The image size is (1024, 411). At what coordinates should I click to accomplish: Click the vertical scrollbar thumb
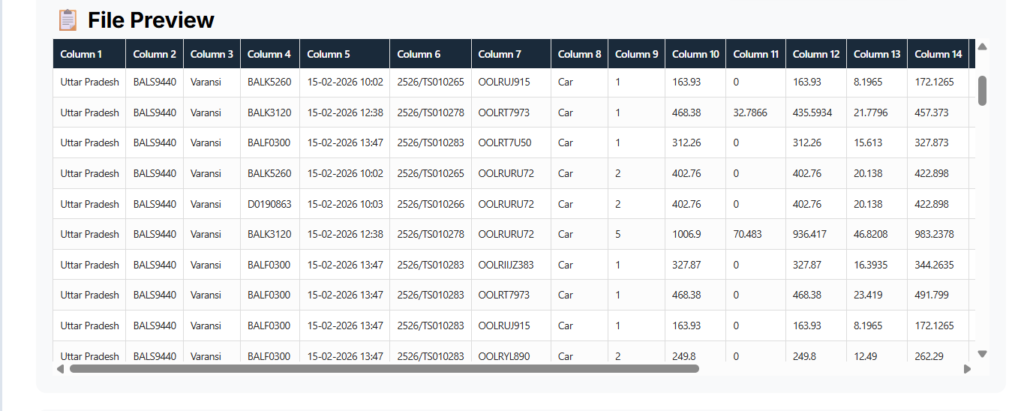982,90
